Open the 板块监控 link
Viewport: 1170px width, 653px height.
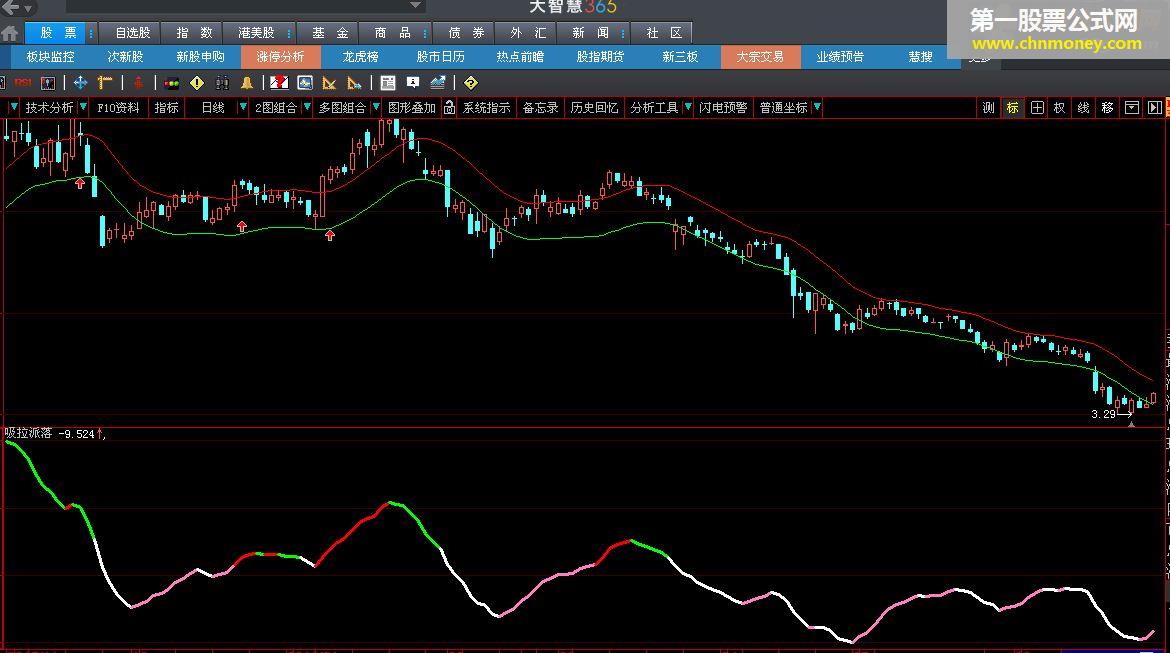click(51, 57)
